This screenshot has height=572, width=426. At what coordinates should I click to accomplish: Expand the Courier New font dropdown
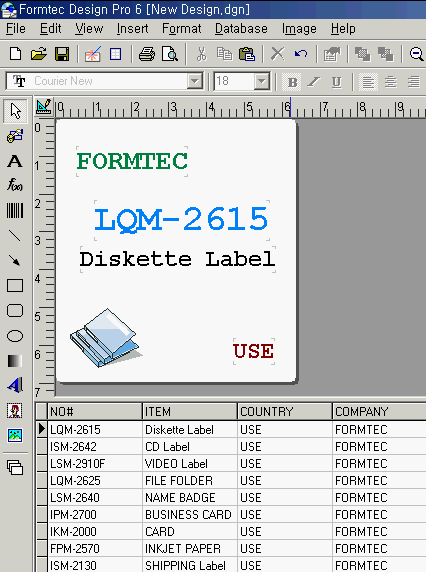coord(195,81)
